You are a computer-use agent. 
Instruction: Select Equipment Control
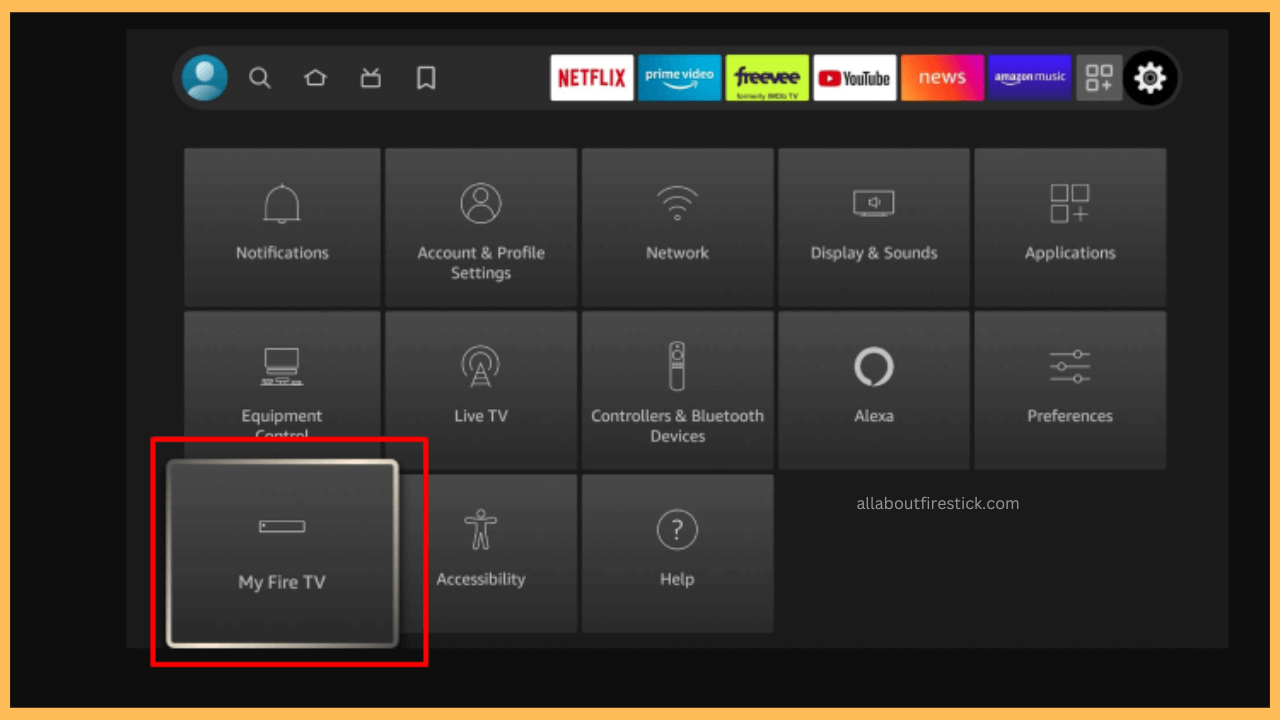(281, 388)
